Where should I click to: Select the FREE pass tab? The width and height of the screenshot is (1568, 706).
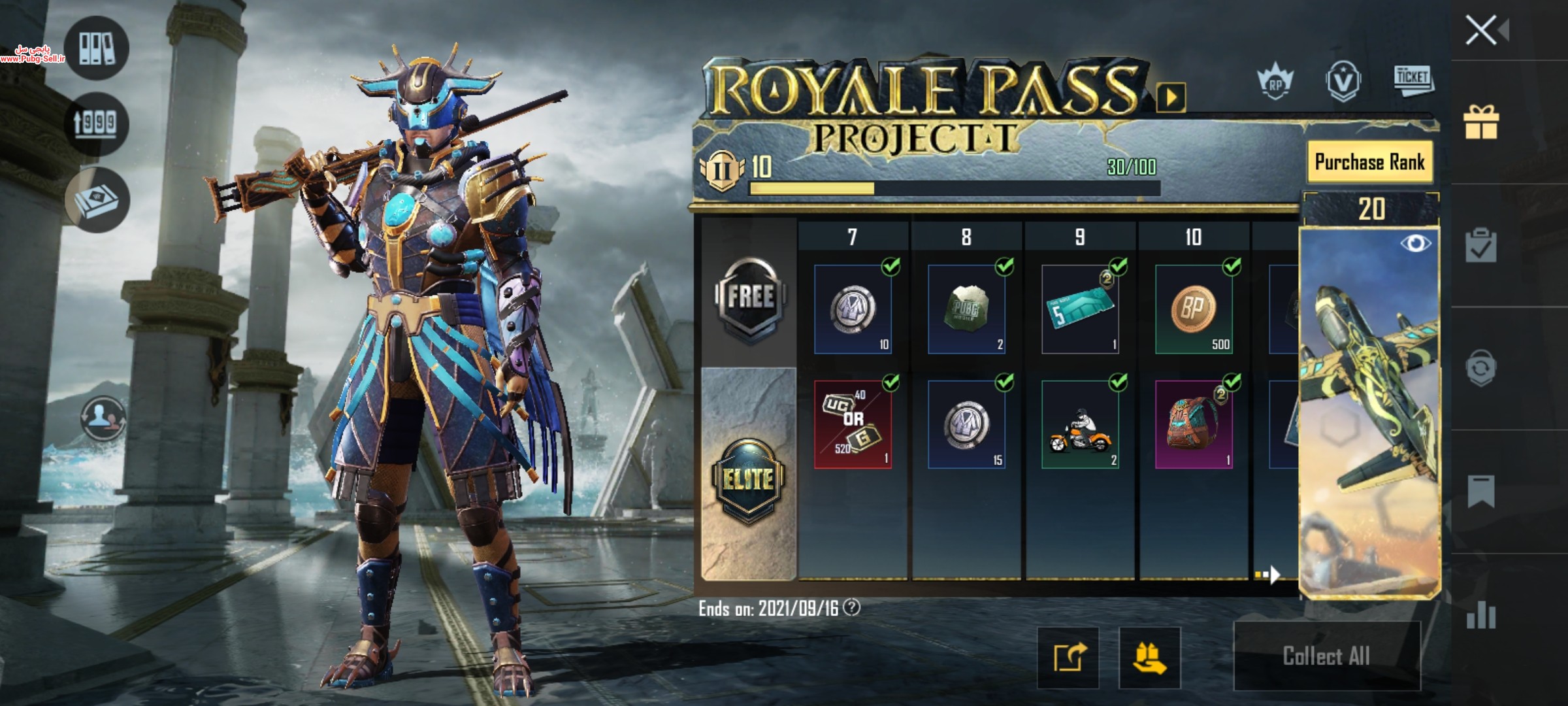pos(749,299)
